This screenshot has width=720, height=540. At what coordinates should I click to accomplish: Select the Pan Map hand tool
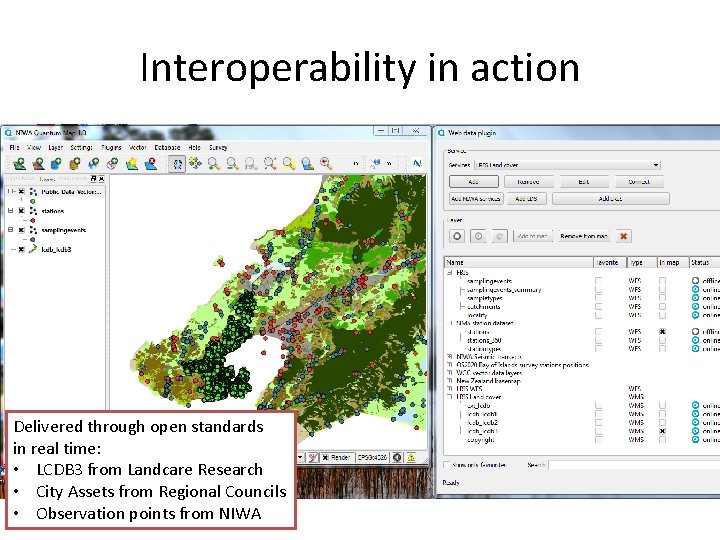click(177, 163)
